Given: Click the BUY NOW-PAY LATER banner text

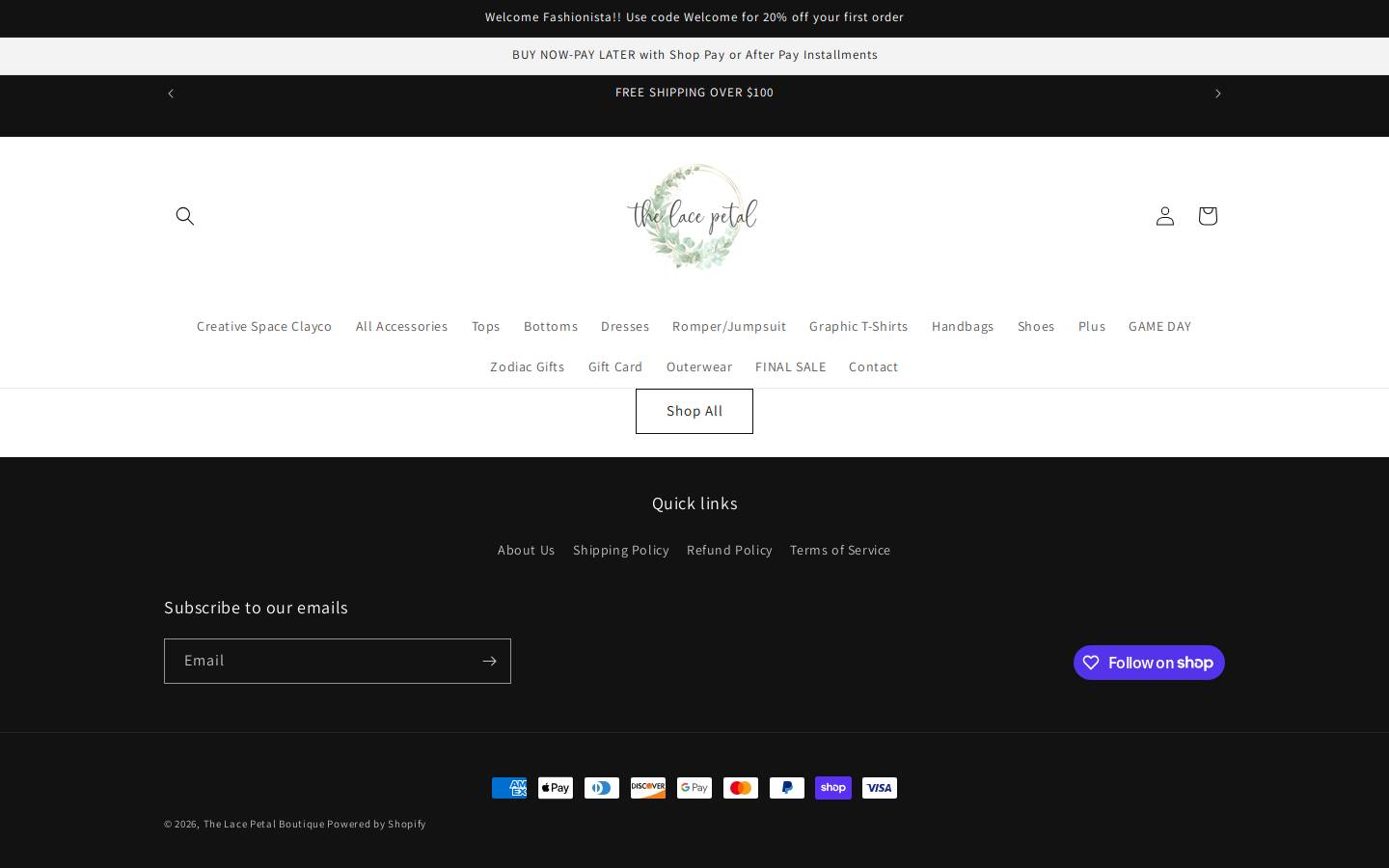Looking at the screenshot, I should (694, 55).
